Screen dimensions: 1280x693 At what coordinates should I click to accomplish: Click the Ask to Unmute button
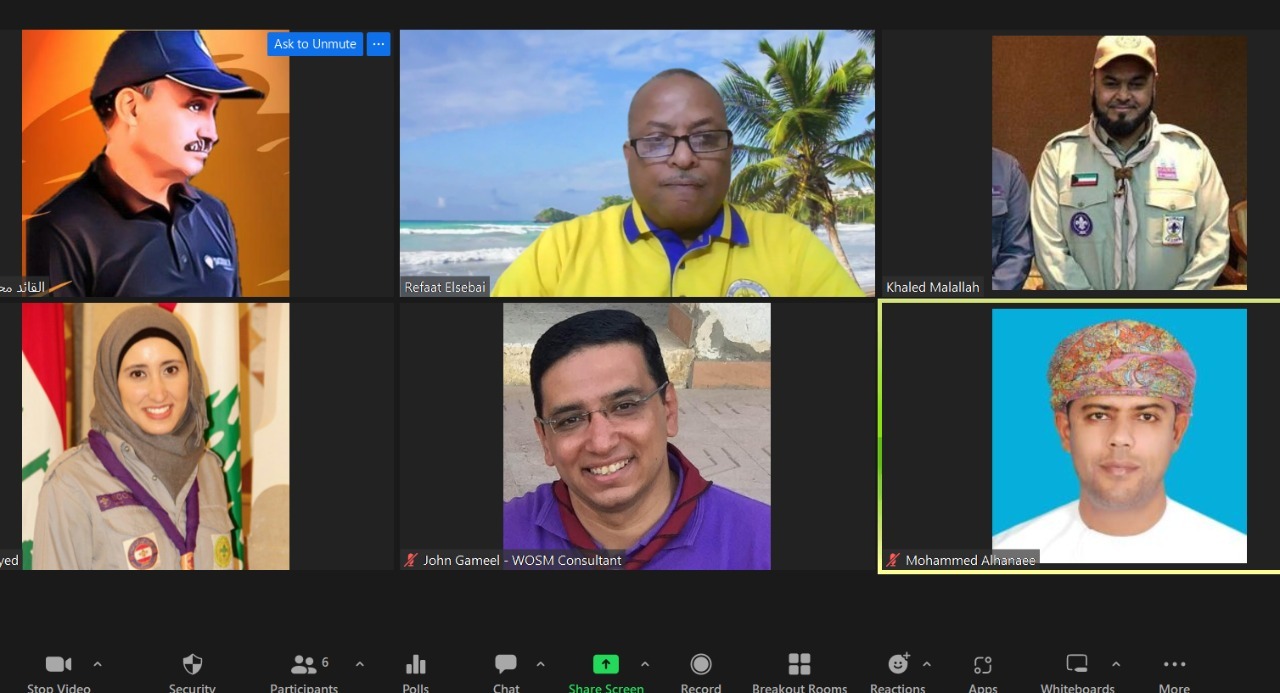pos(314,44)
